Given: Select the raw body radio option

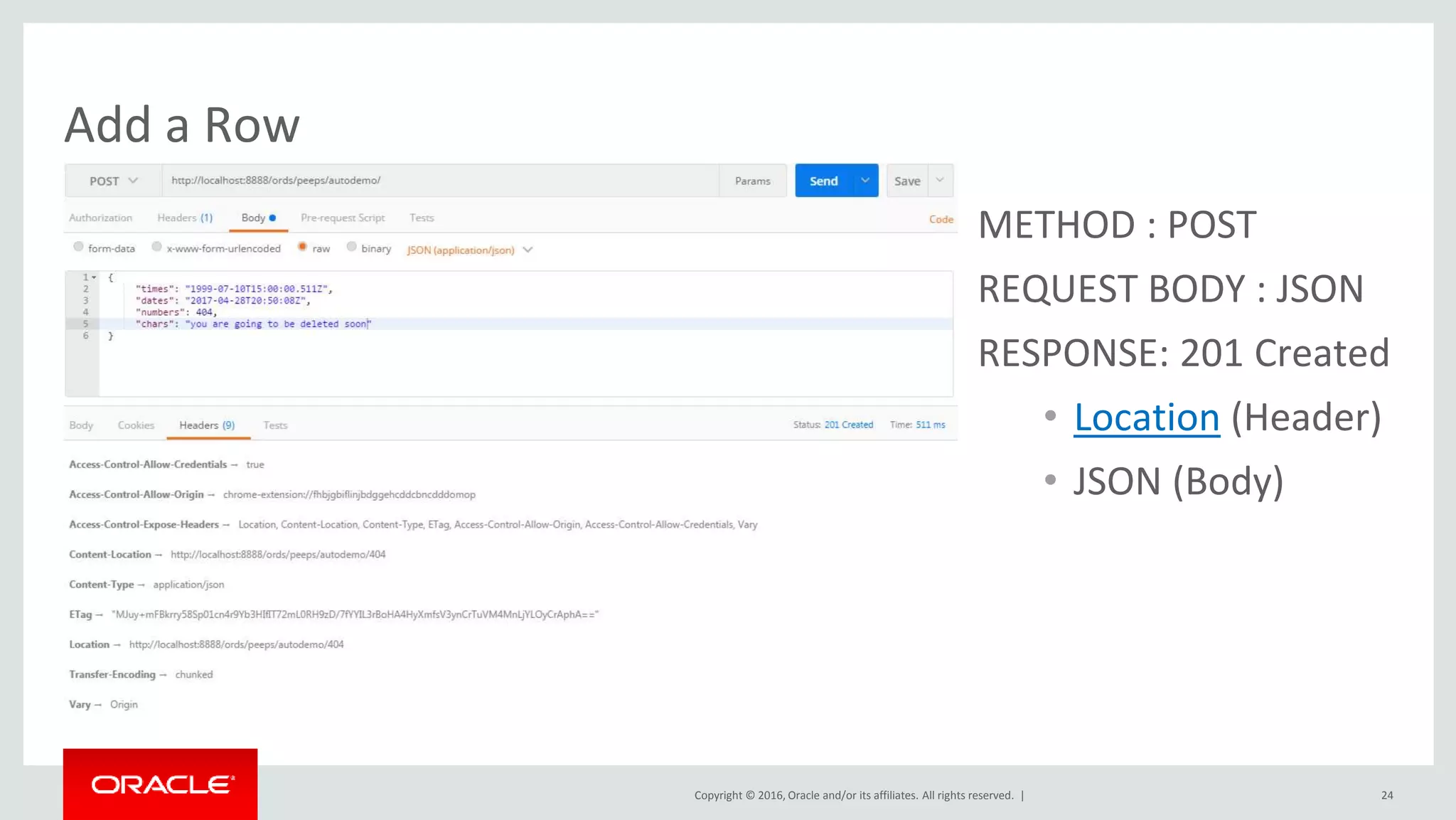Looking at the screenshot, I should point(302,247).
